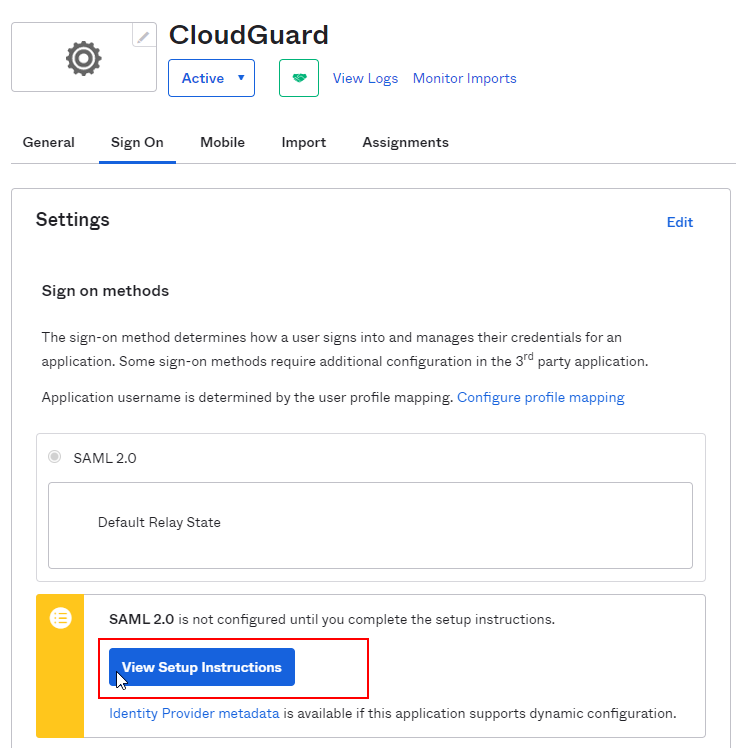Image resolution: width=736 pixels, height=748 pixels.
Task: Open the View Logs link
Action: click(365, 78)
